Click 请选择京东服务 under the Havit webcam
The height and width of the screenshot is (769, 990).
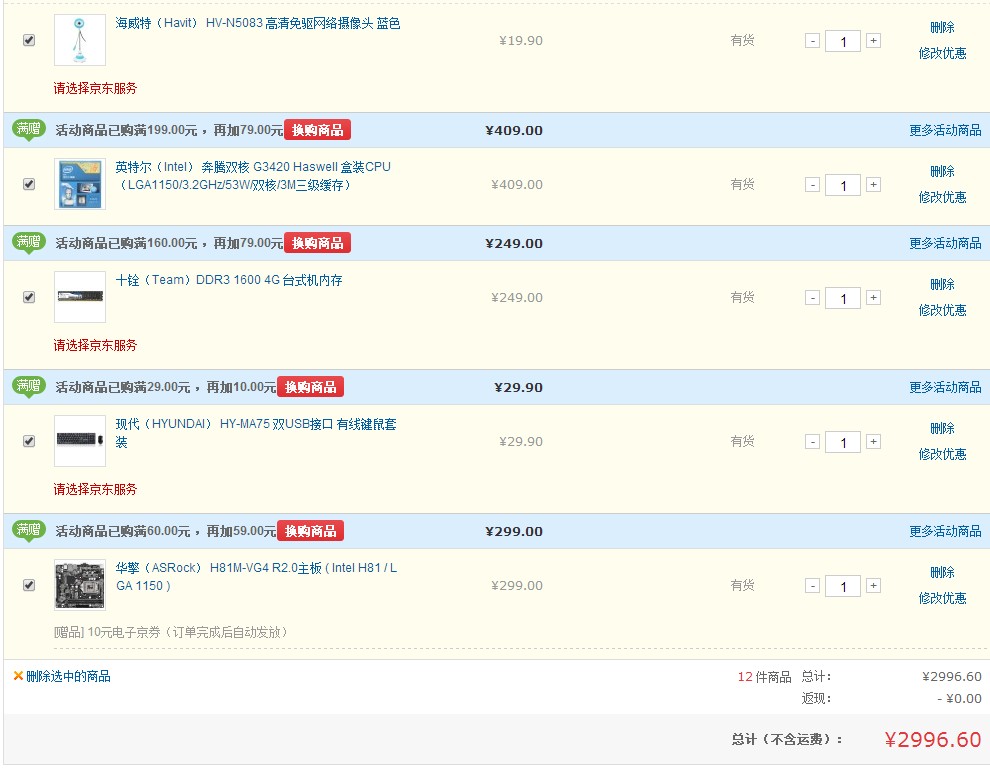coord(95,88)
